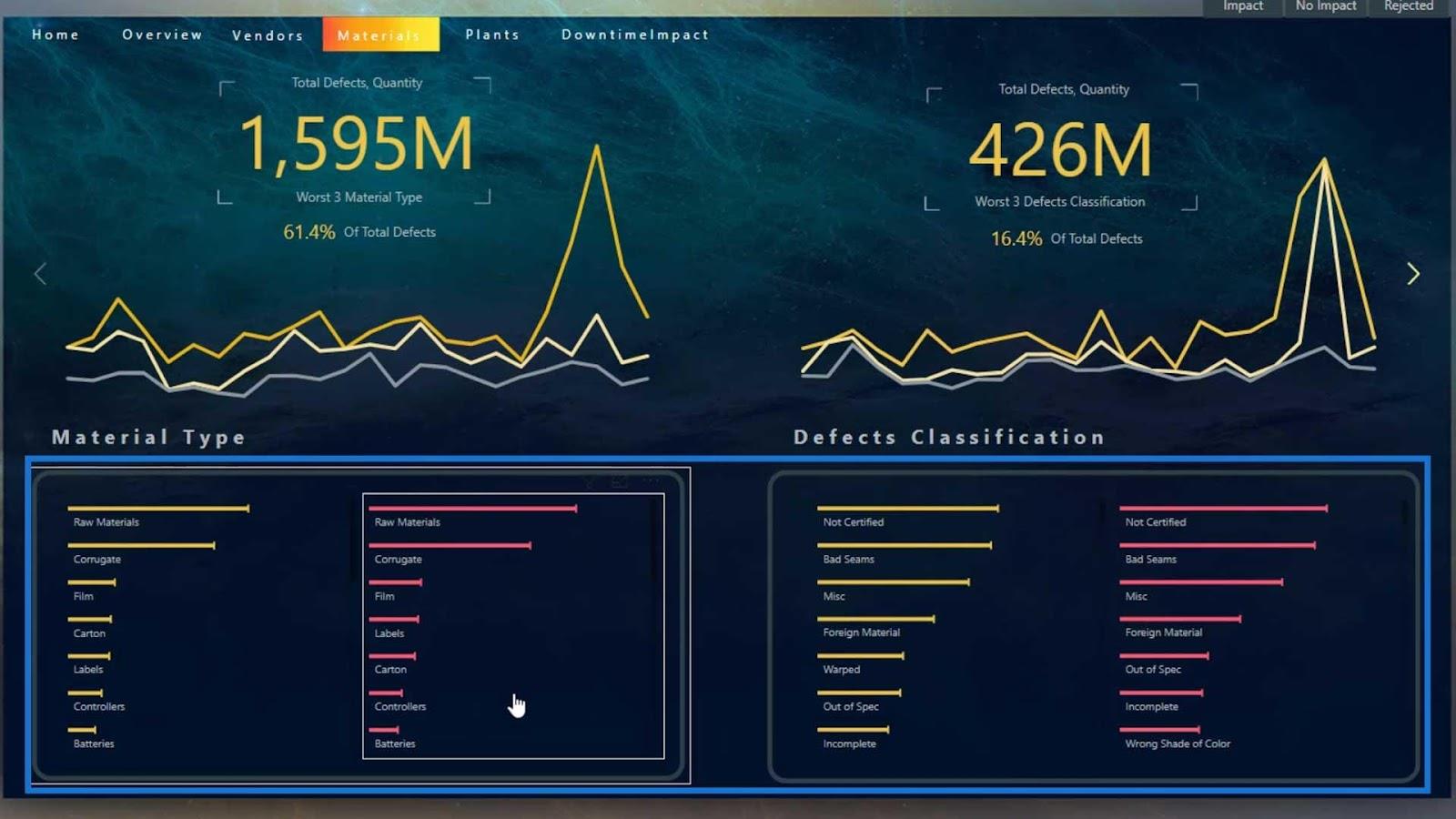Click Incomplete label in yellow defects chart
1456x819 pixels.
click(x=850, y=743)
